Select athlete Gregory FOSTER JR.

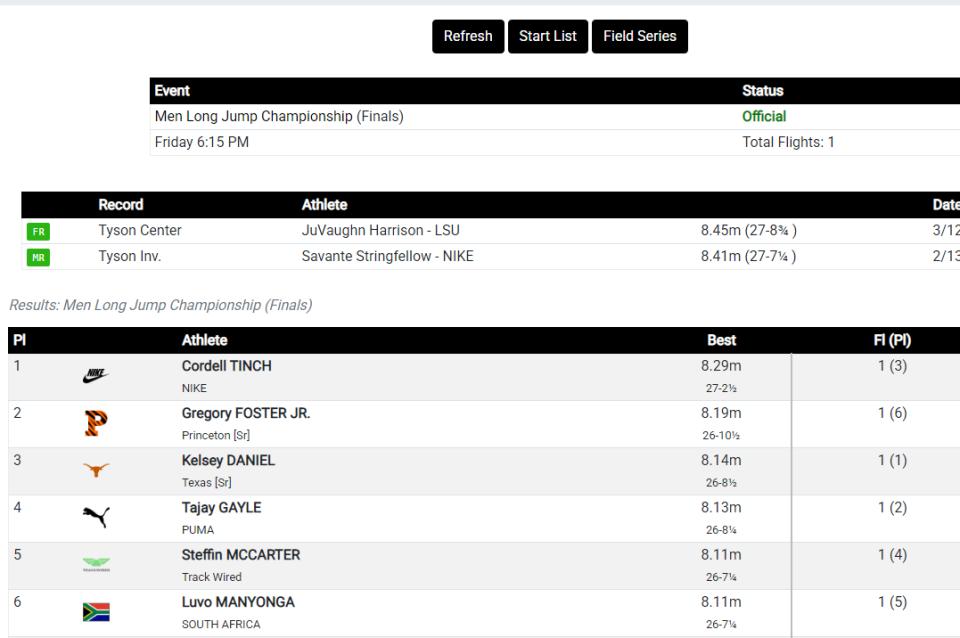click(x=245, y=413)
